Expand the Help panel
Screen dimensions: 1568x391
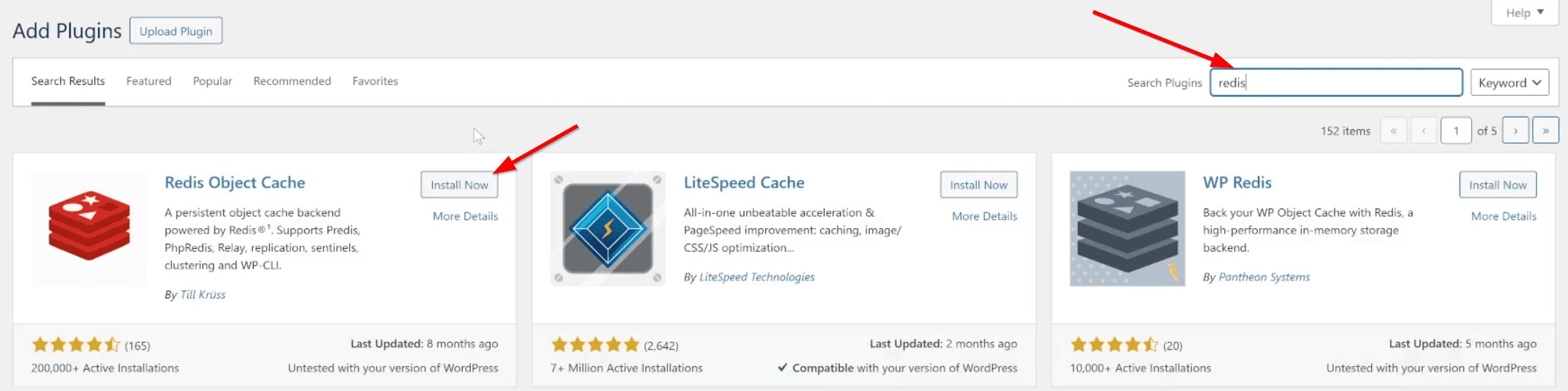pos(1524,13)
